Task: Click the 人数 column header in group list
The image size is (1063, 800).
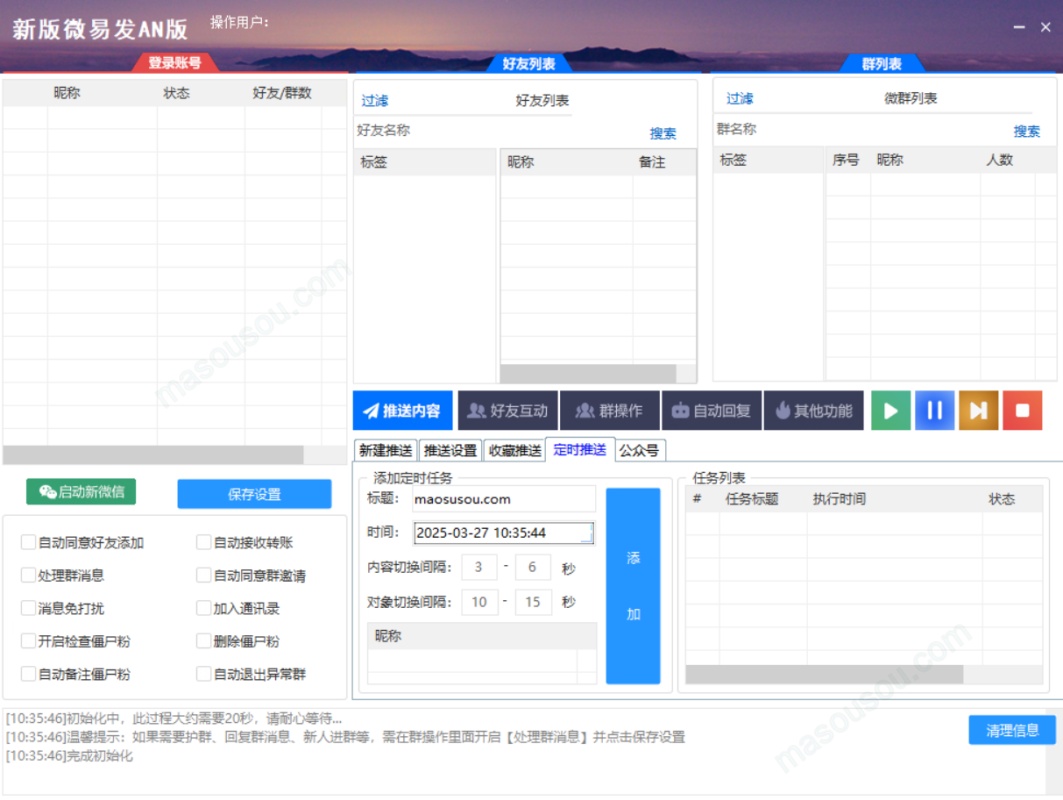Action: point(999,160)
